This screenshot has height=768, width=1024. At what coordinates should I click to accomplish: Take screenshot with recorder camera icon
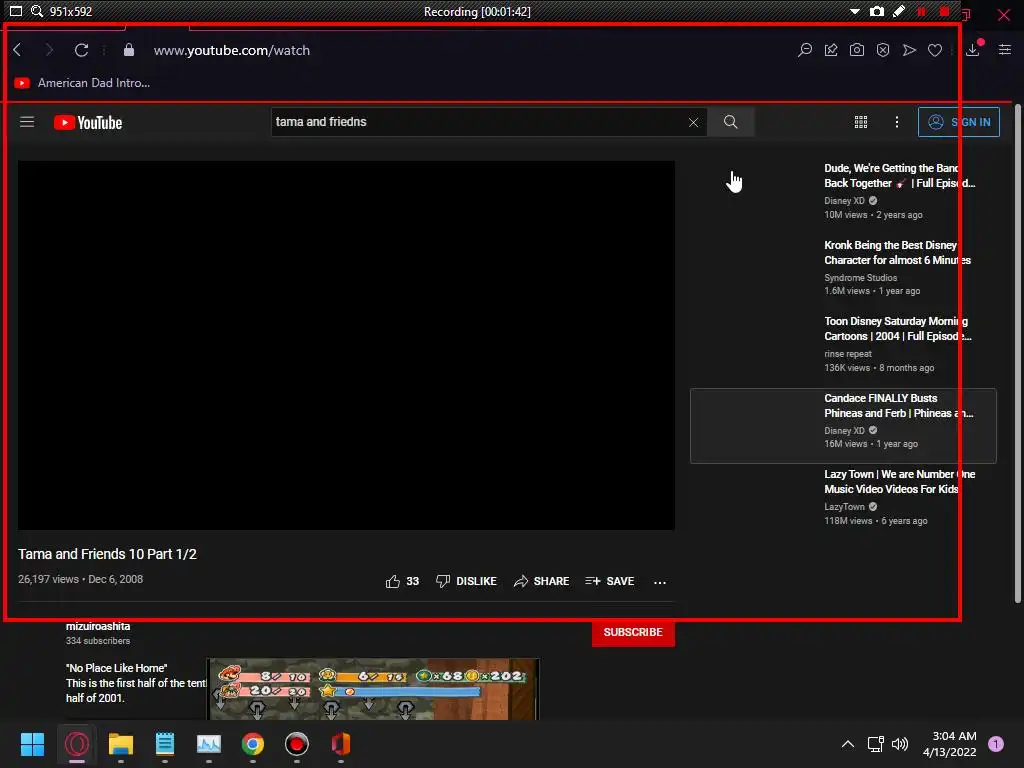click(x=876, y=12)
